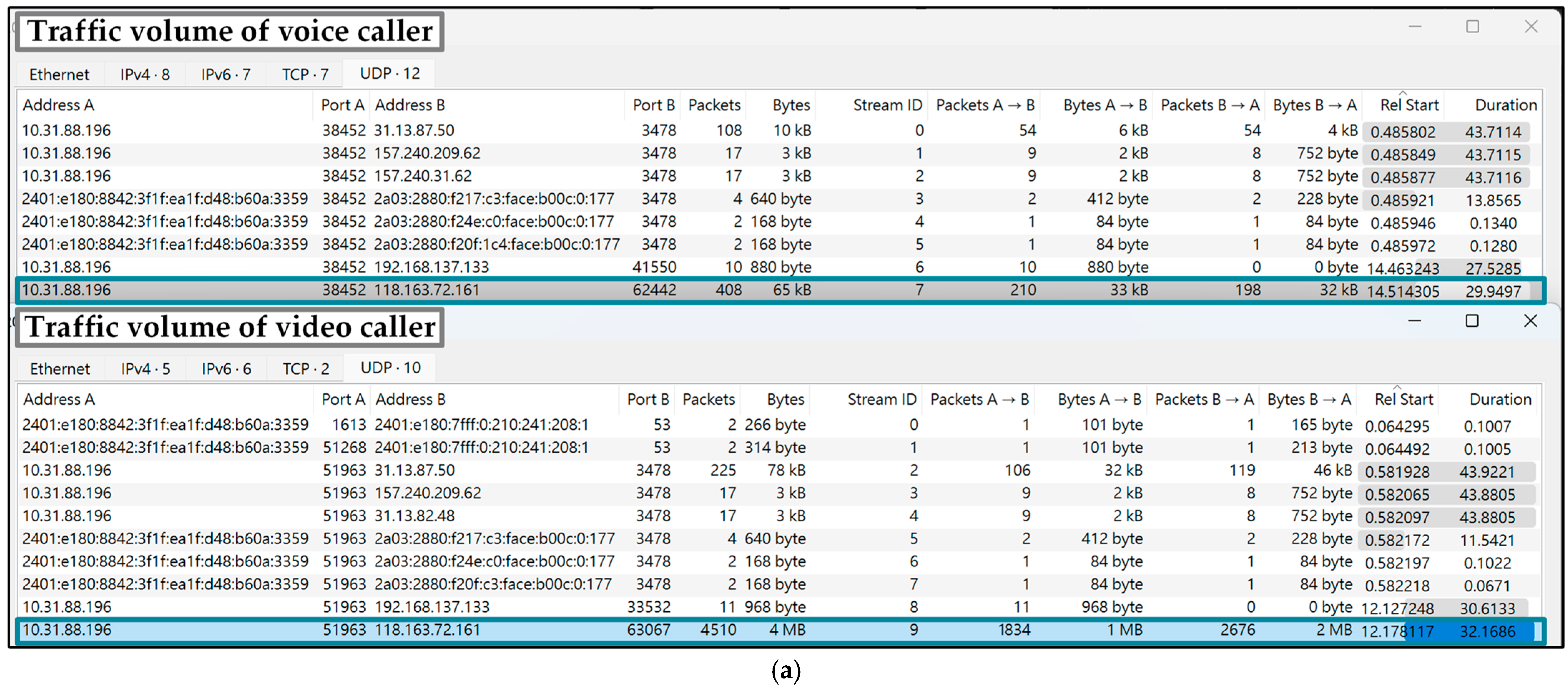The height and width of the screenshot is (686, 1568).
Task: Maximize the voice caller window
Action: pos(1472,27)
